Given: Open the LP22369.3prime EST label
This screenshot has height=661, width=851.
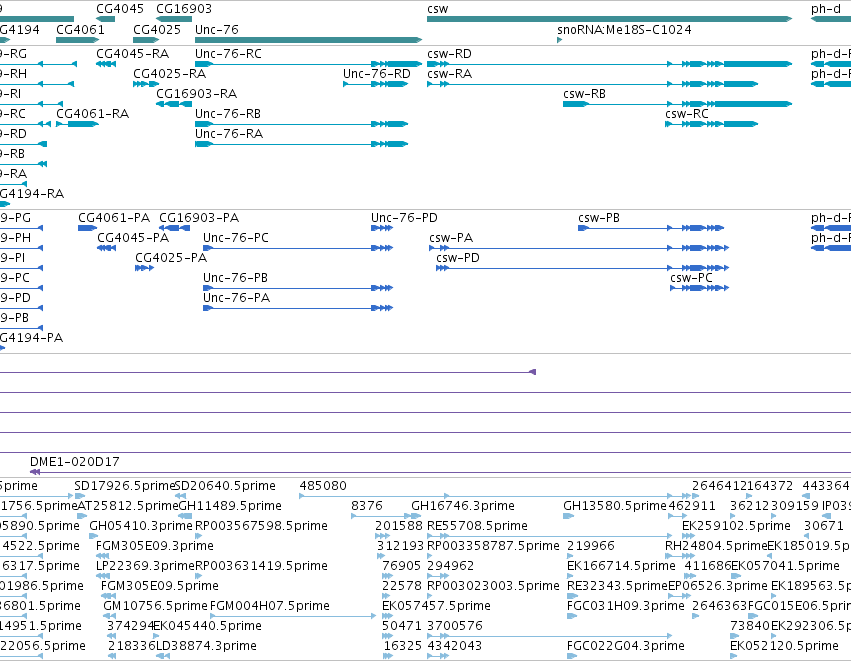Looking at the screenshot, I should pyautogui.click(x=145, y=566).
